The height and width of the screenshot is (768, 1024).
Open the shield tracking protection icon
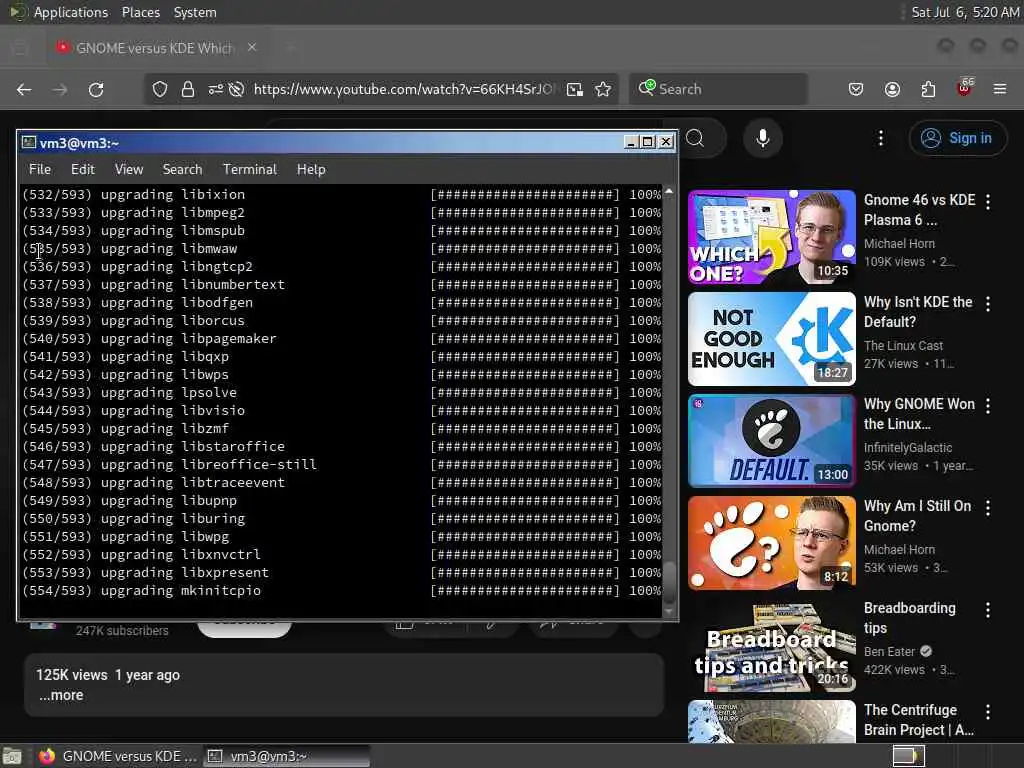[160, 89]
